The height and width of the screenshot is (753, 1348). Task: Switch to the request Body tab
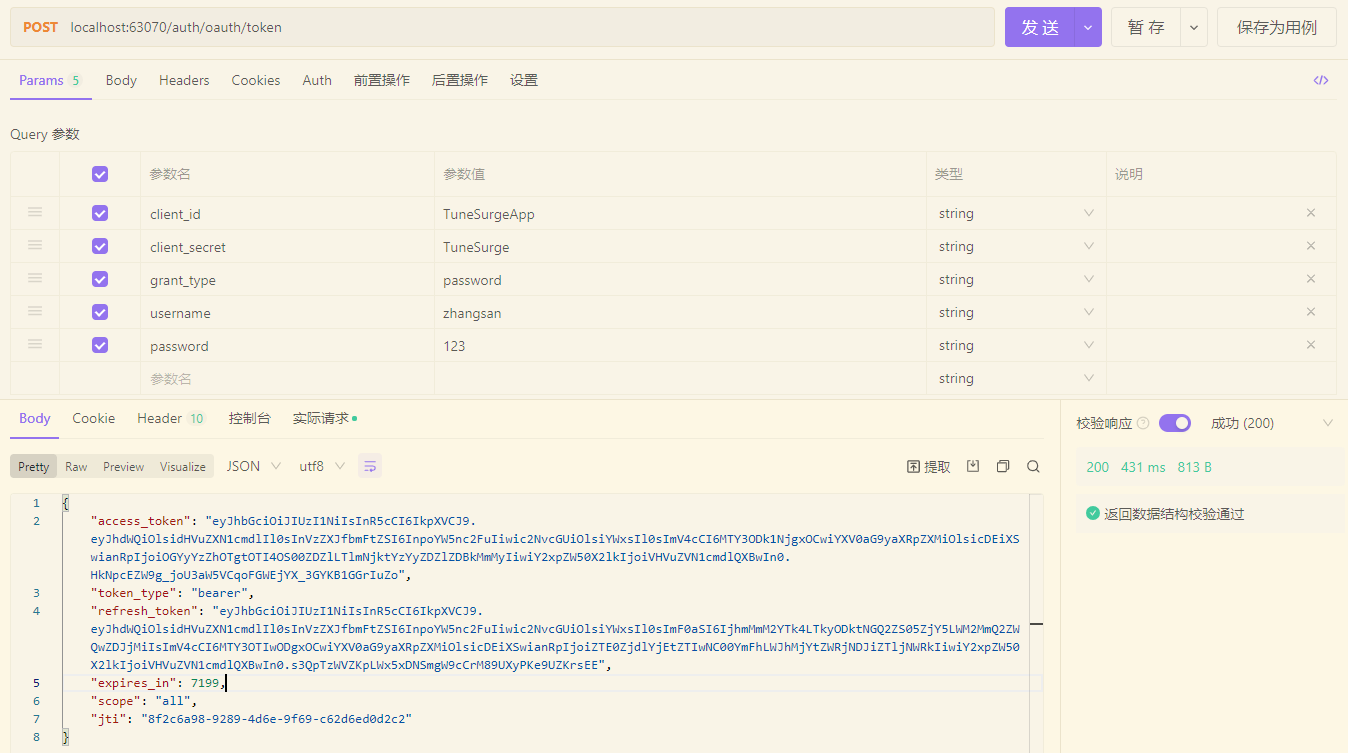click(121, 80)
